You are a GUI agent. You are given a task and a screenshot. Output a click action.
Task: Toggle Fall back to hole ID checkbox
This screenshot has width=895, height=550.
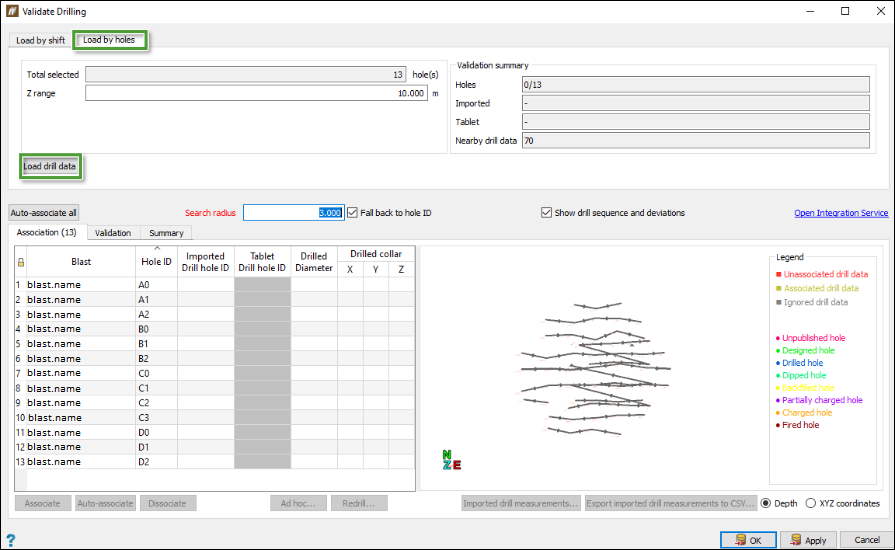(x=352, y=213)
